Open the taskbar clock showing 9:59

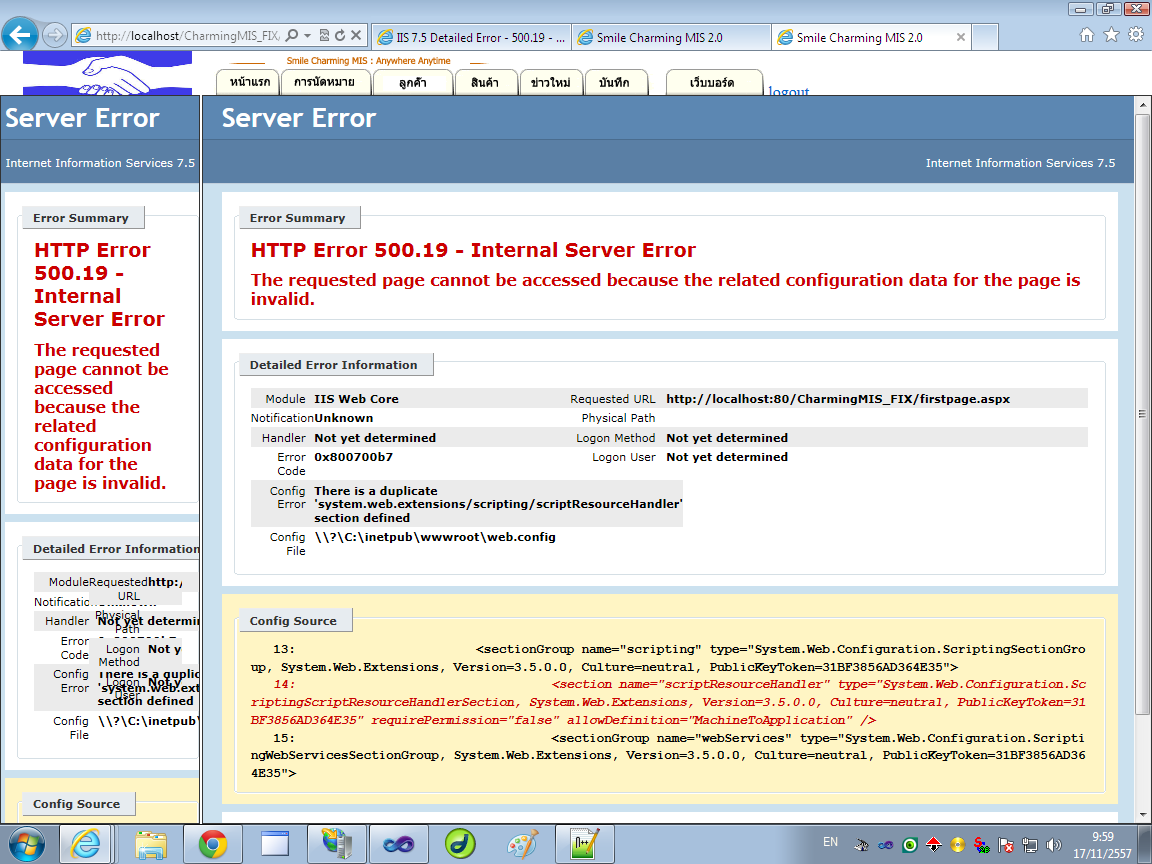coord(1103,845)
